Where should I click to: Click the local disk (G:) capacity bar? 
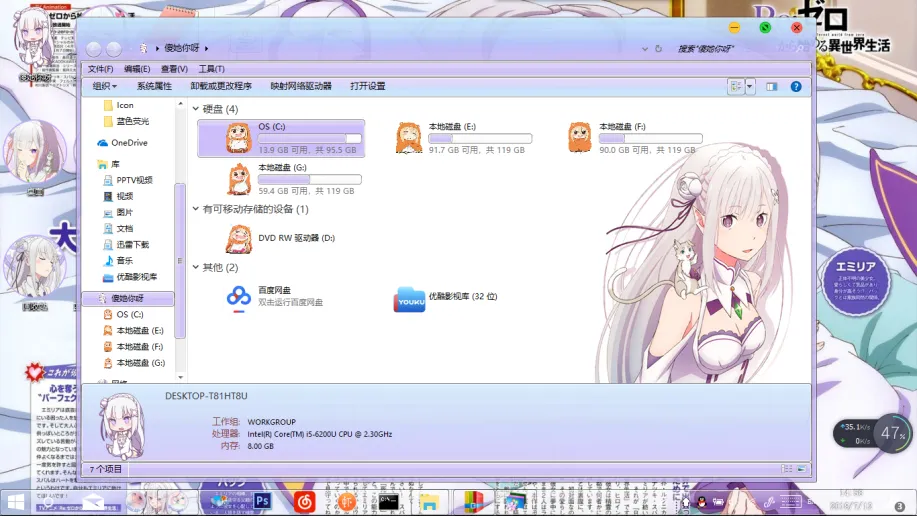(310, 179)
